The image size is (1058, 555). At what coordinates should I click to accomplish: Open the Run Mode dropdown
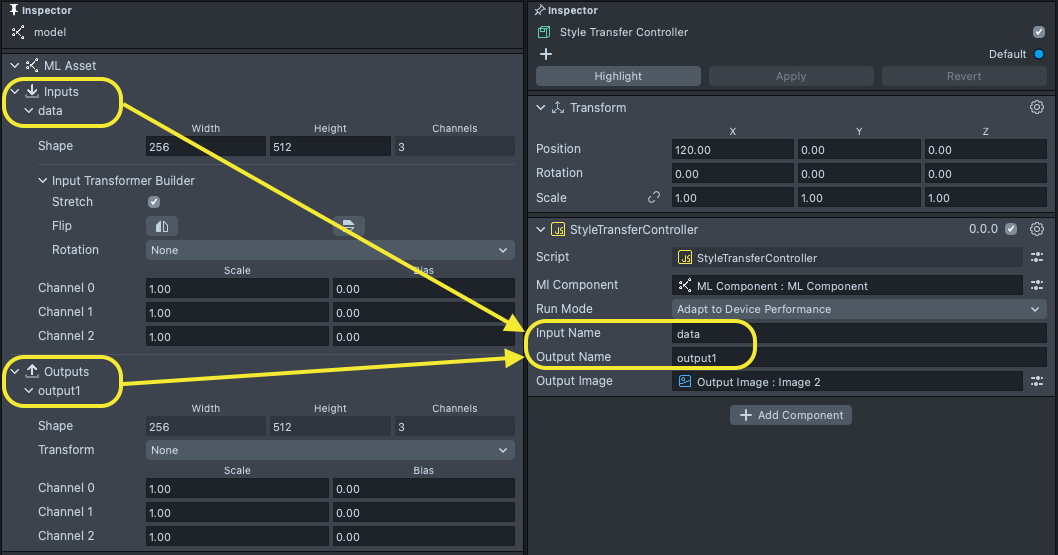[x=859, y=309]
